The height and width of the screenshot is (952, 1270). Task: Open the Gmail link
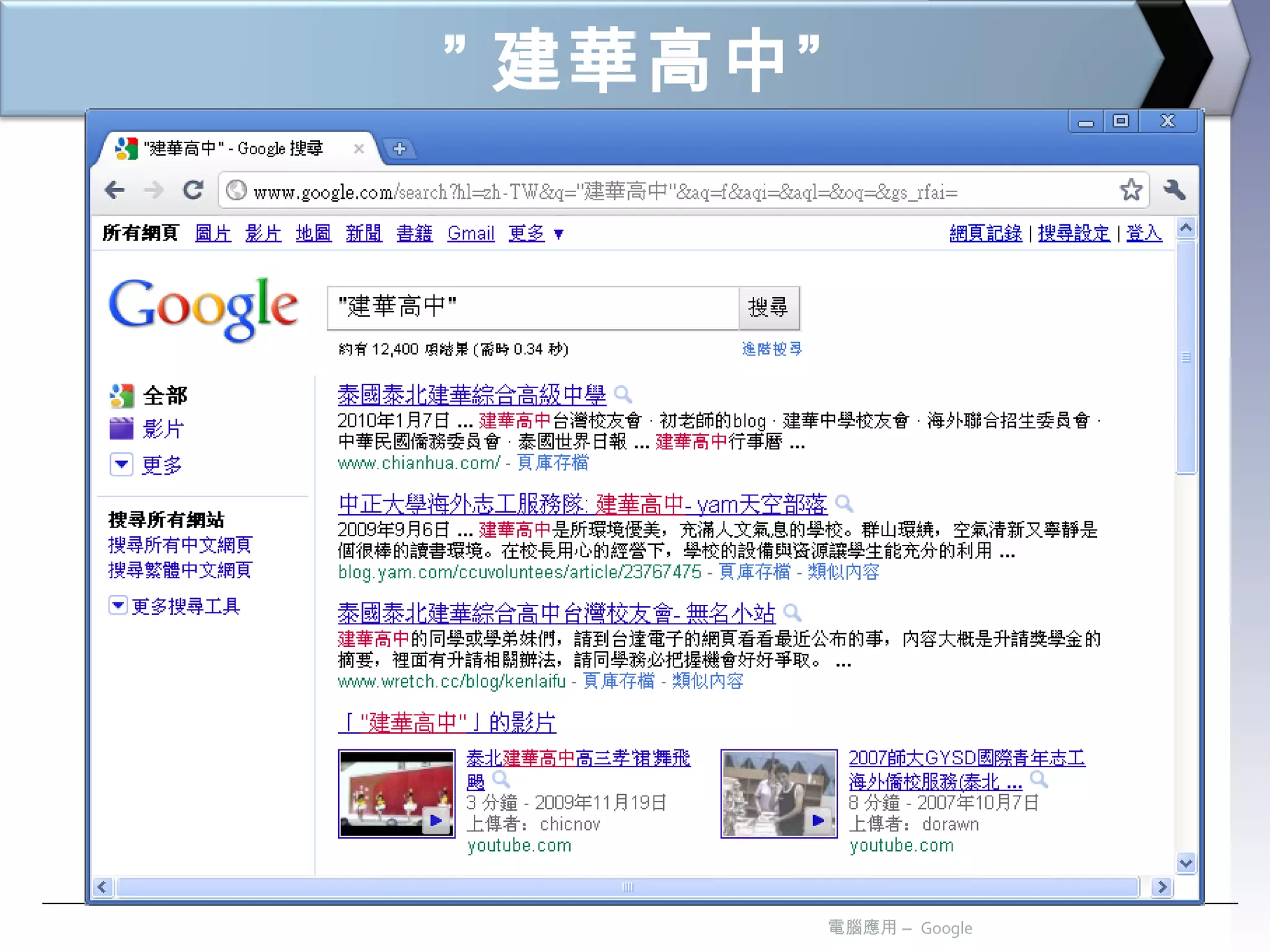point(471,233)
